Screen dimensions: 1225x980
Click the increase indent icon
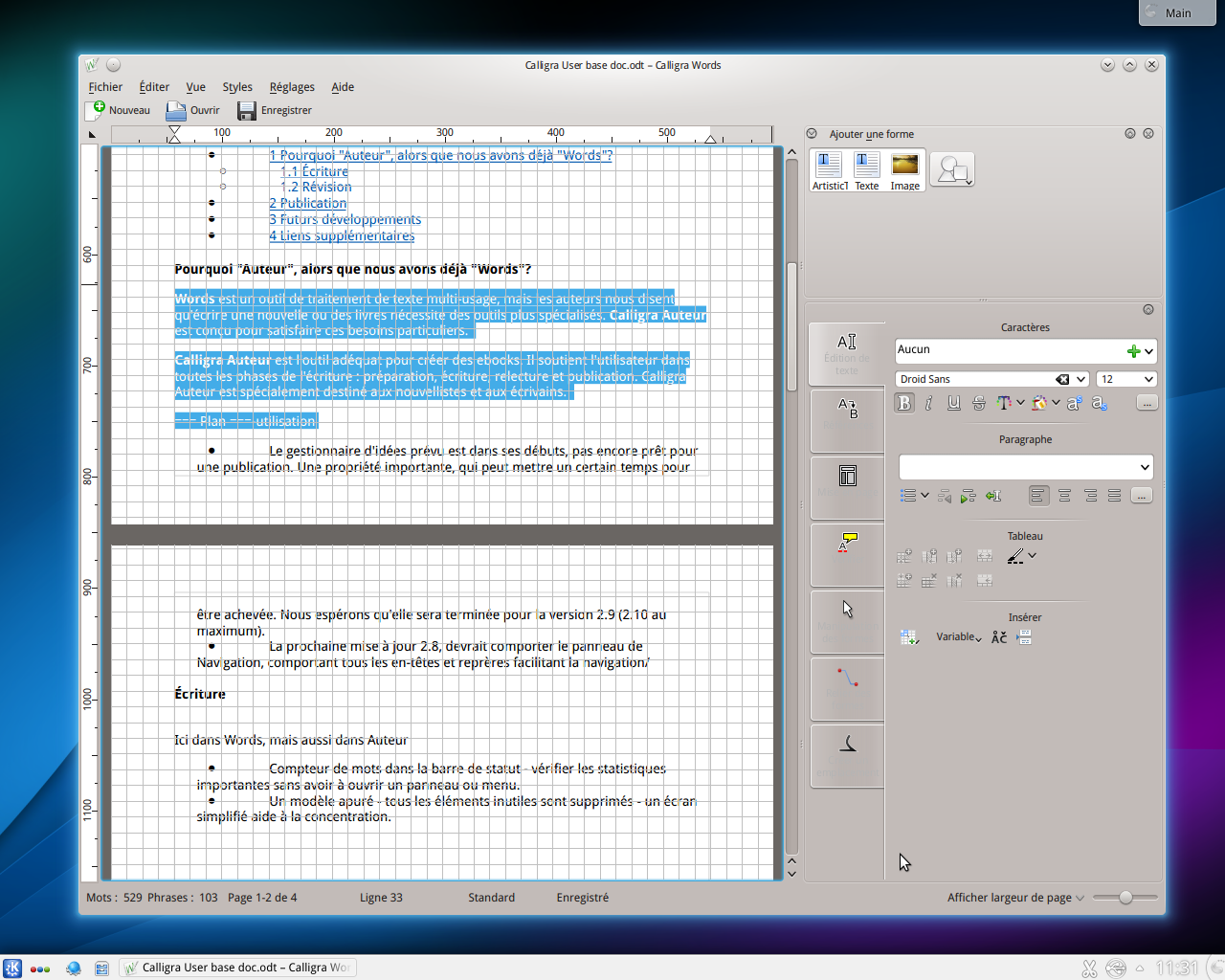(x=969, y=496)
